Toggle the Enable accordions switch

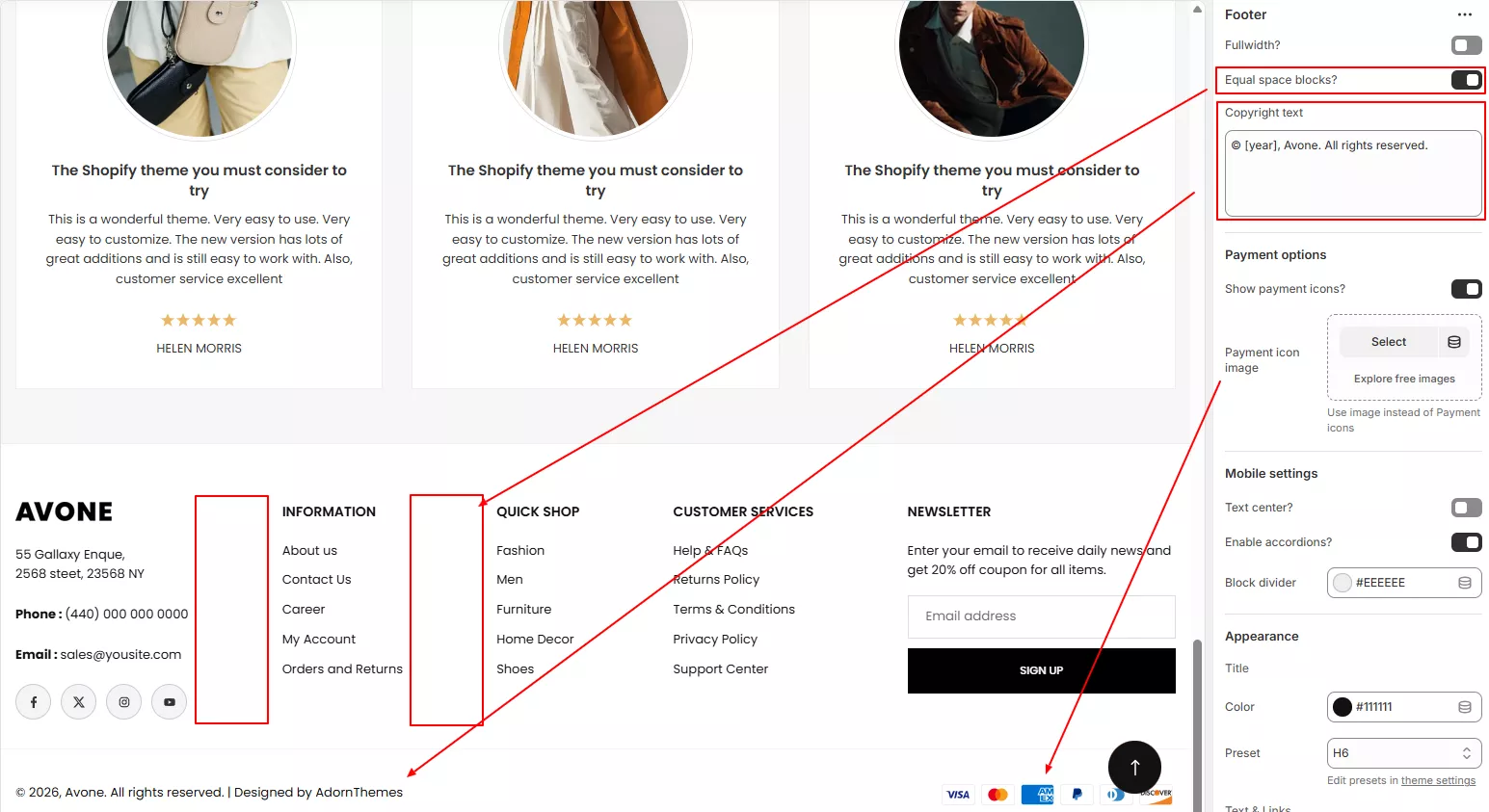1466,542
